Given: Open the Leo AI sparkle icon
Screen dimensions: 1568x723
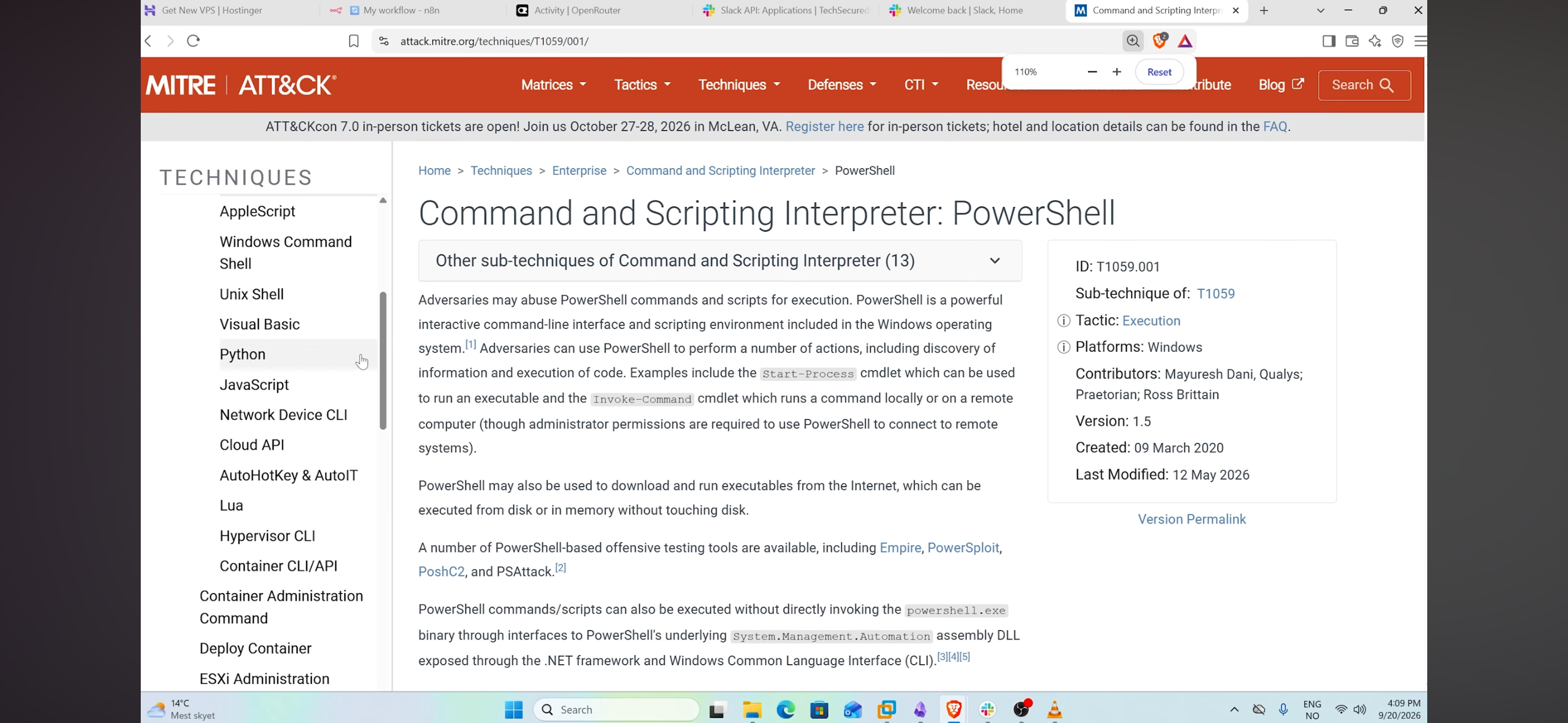Looking at the screenshot, I should coord(1375,41).
